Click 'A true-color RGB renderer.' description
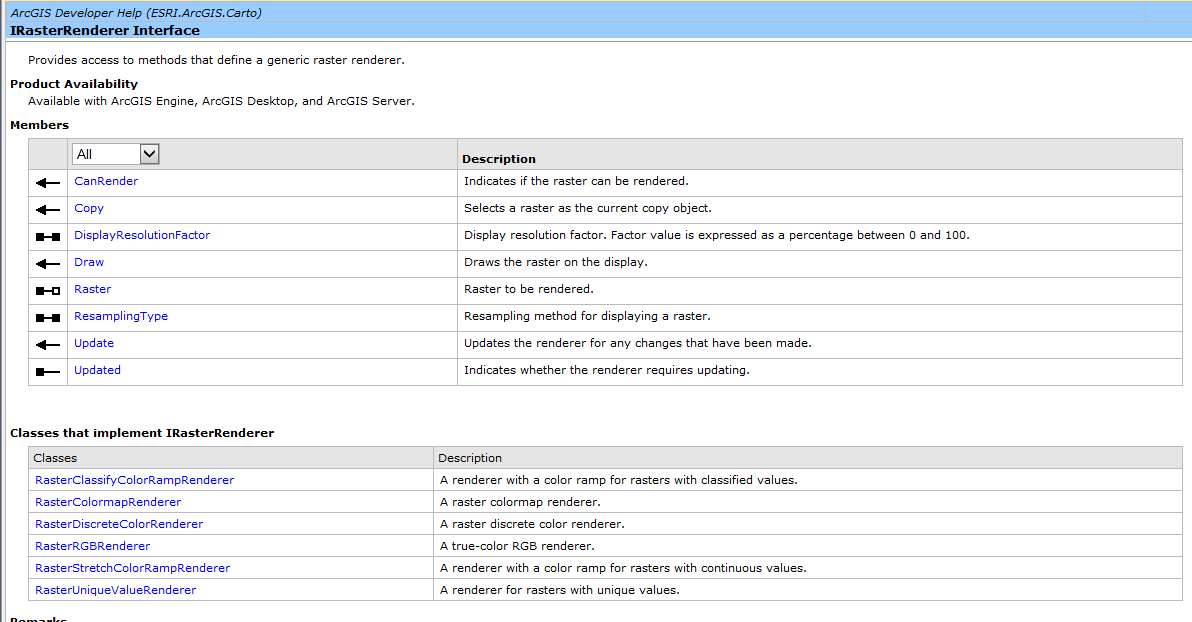Screen dimensions: 1192x622 [x=517, y=546]
